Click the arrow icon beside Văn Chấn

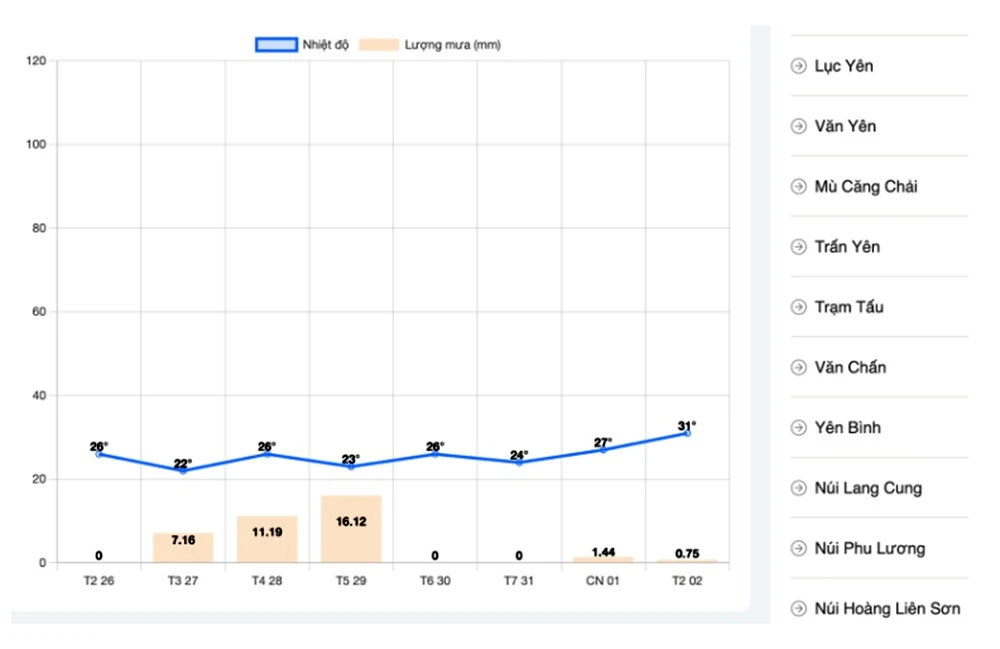(798, 367)
